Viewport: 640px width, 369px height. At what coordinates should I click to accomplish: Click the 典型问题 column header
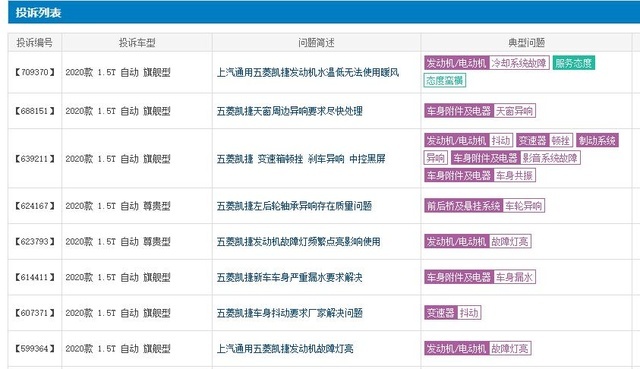point(527,43)
